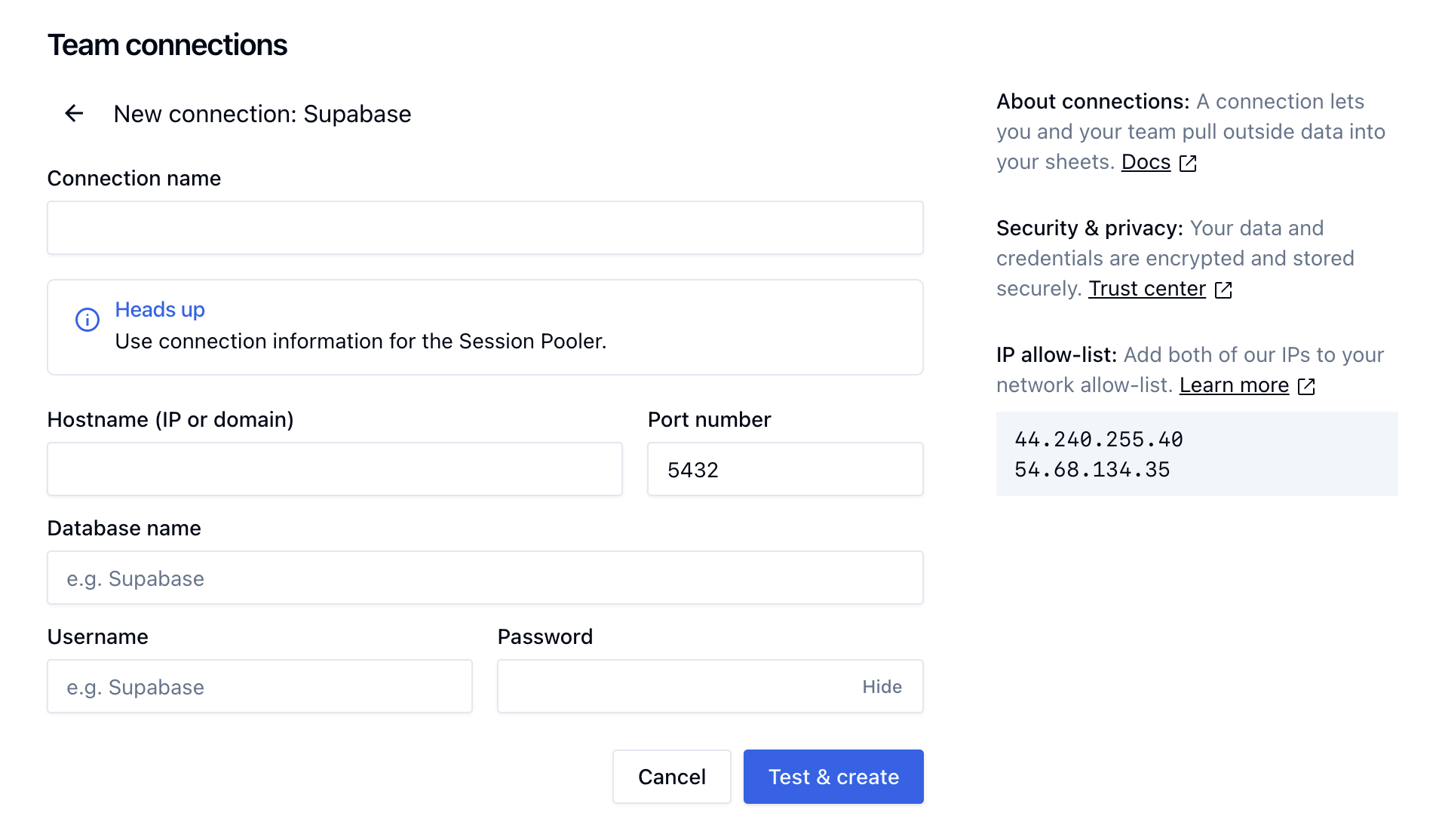Screen dimensions: 1442x840
Task: Click the 44.240.255.40 IP address
Action: point(1098,439)
